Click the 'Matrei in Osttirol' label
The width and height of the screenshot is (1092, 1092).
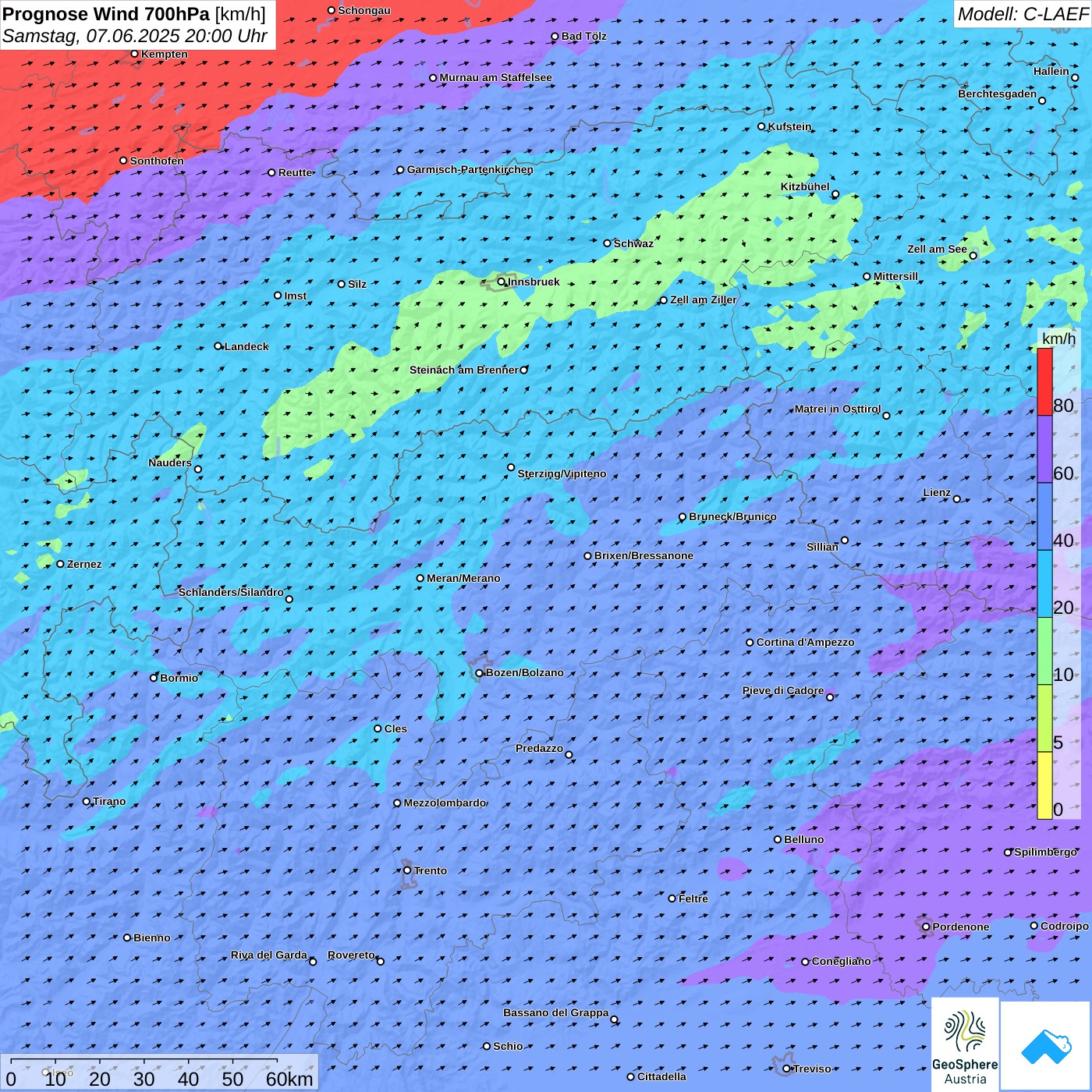click(x=838, y=409)
